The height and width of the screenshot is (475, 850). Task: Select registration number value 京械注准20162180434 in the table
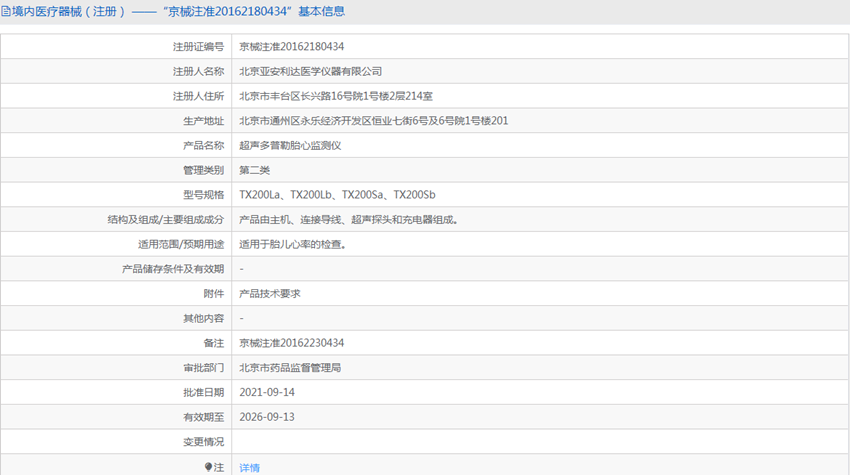tap(292, 47)
